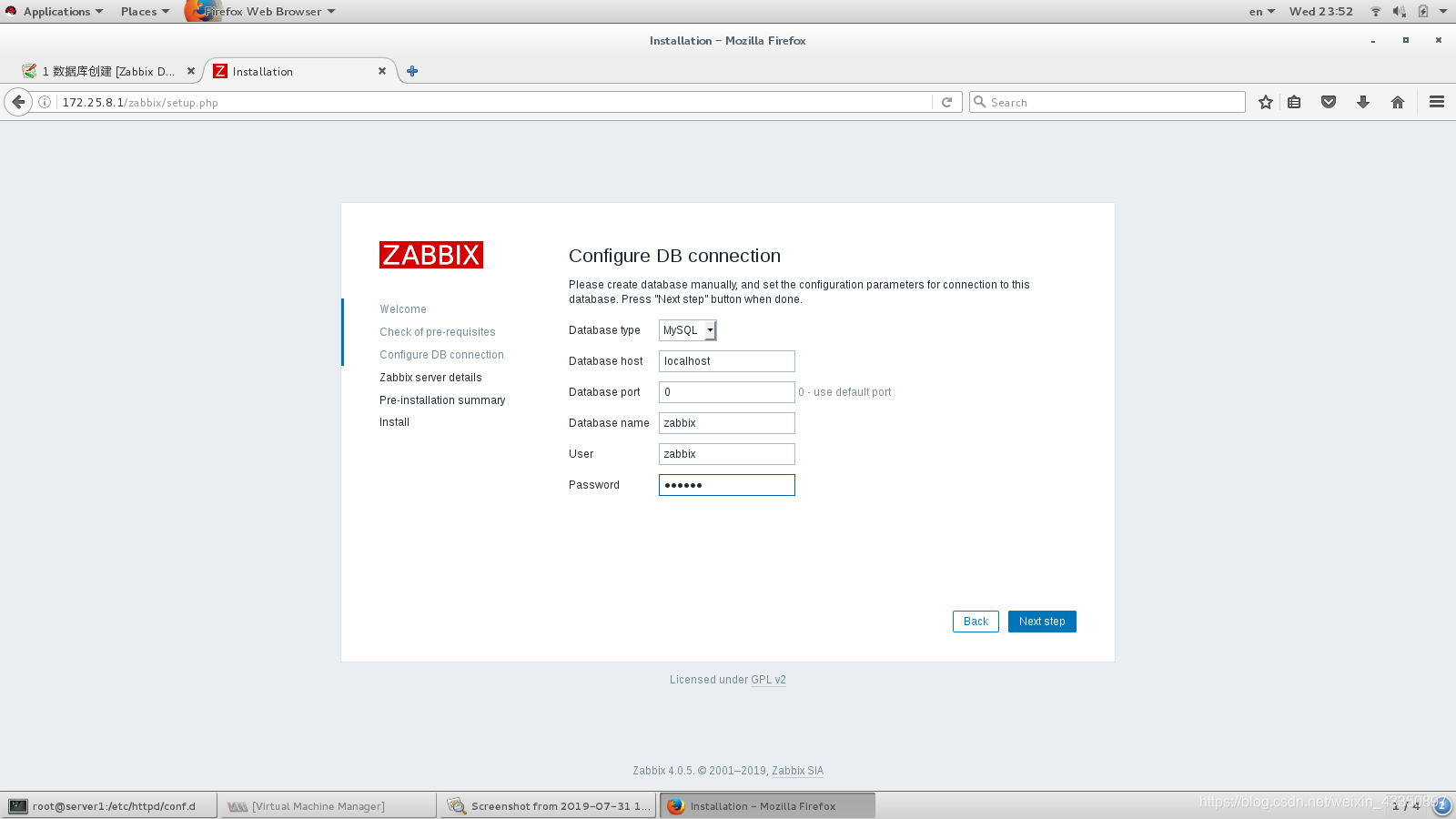
Task: Open the Firefox hamburger menu
Action: tap(1437, 102)
